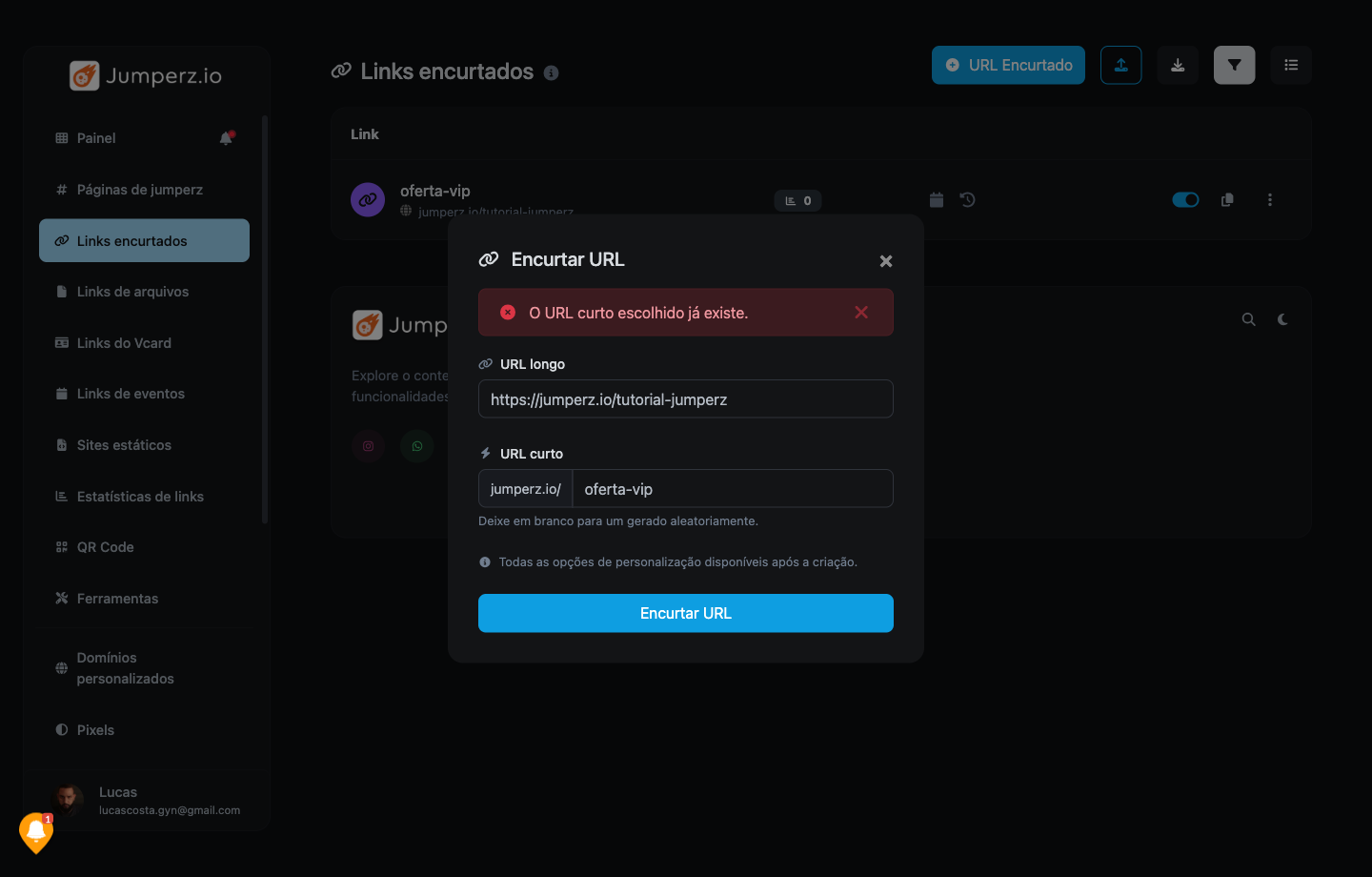This screenshot has height=877, width=1372.
Task: Click the WhatsApp icon in the preview card
Action: (417, 446)
